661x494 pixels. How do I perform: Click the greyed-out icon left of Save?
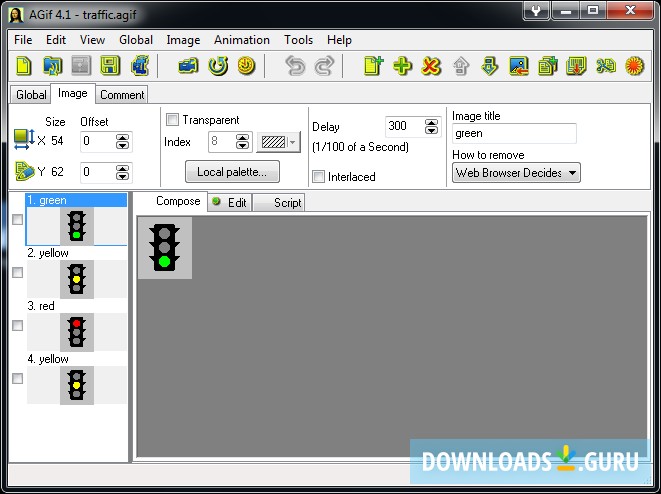[x=81, y=66]
